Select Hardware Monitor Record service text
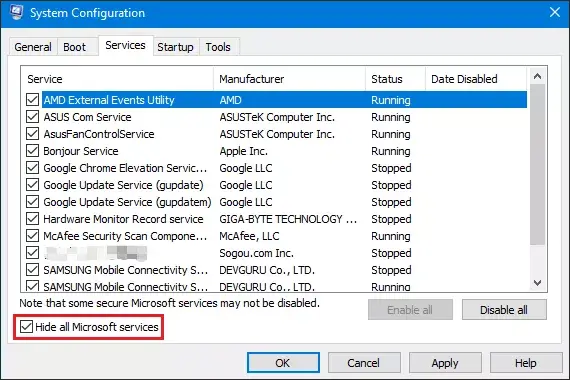 click(x=123, y=219)
